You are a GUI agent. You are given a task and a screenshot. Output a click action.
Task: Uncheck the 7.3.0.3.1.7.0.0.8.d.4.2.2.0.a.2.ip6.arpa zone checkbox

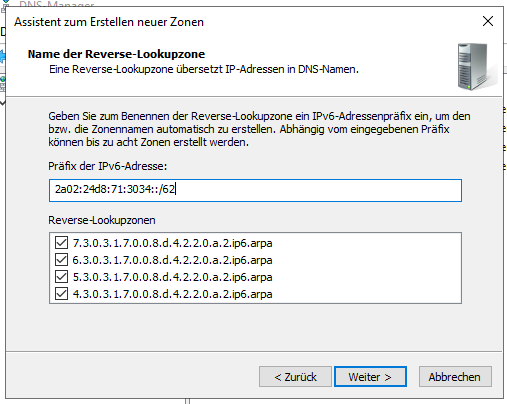pyautogui.click(x=61, y=243)
